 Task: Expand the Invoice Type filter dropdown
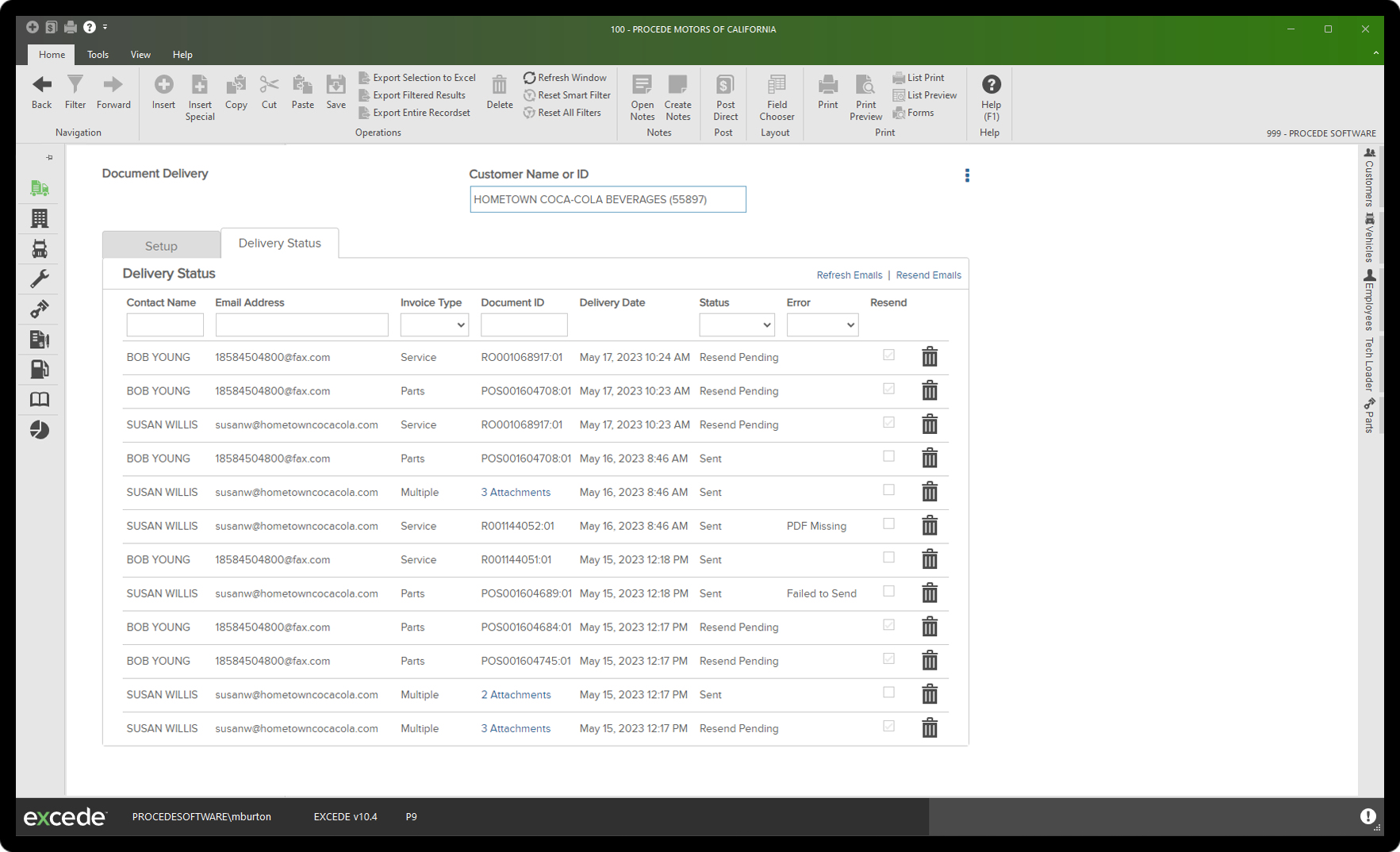pos(434,324)
